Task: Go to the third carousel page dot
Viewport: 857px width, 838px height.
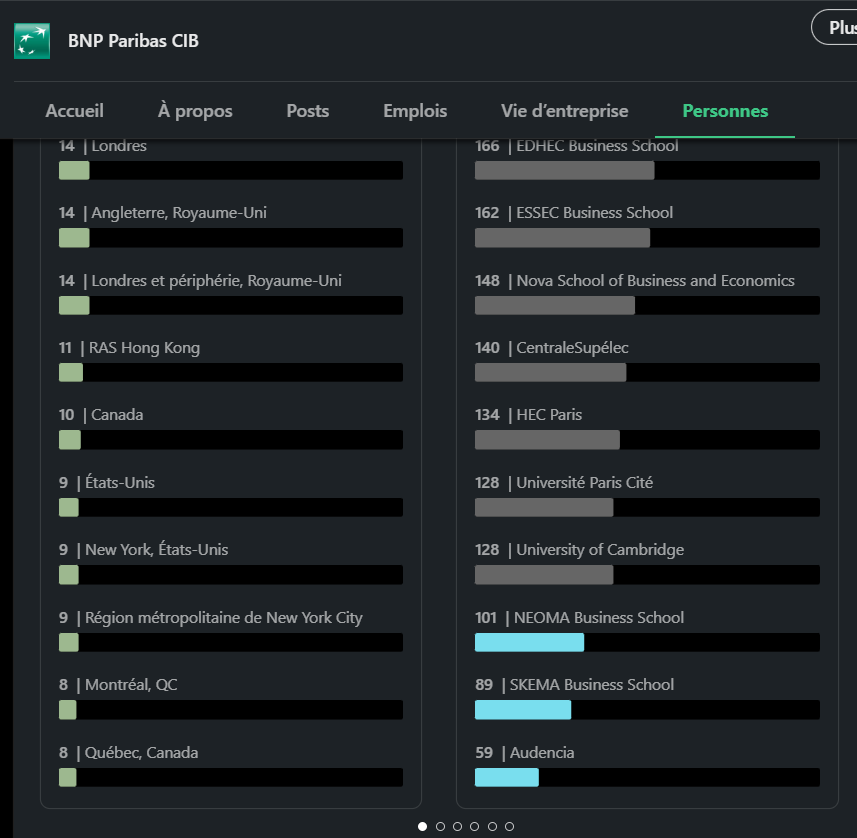Action: (457, 827)
